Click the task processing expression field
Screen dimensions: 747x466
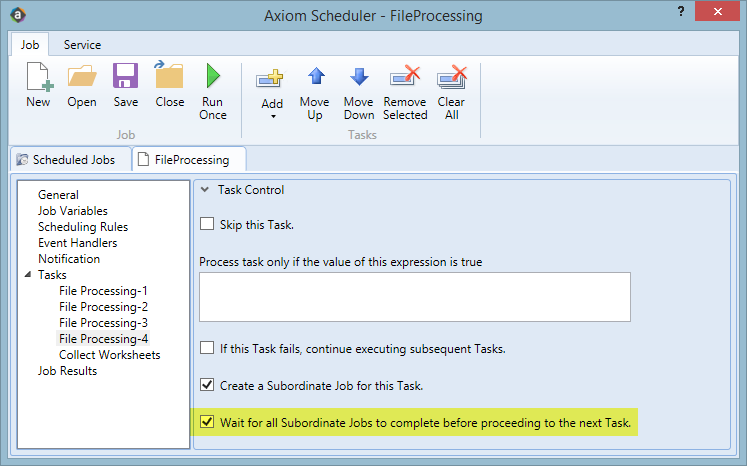[x=415, y=297]
